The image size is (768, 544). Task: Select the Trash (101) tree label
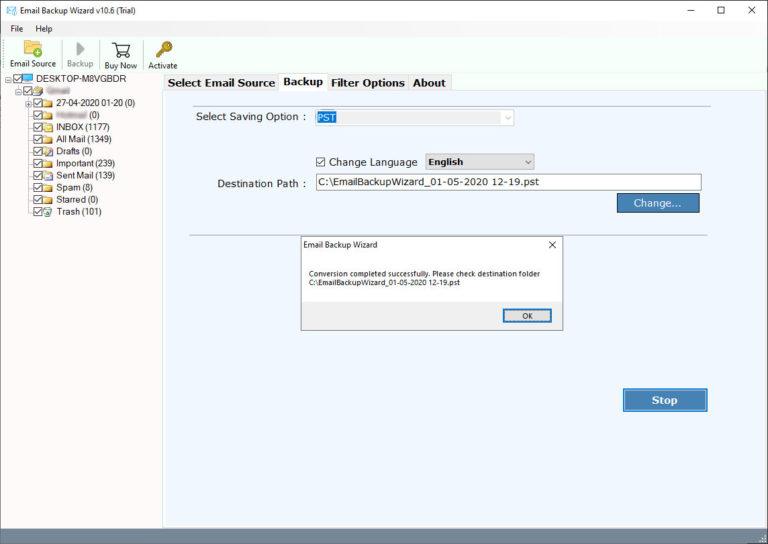click(79, 212)
